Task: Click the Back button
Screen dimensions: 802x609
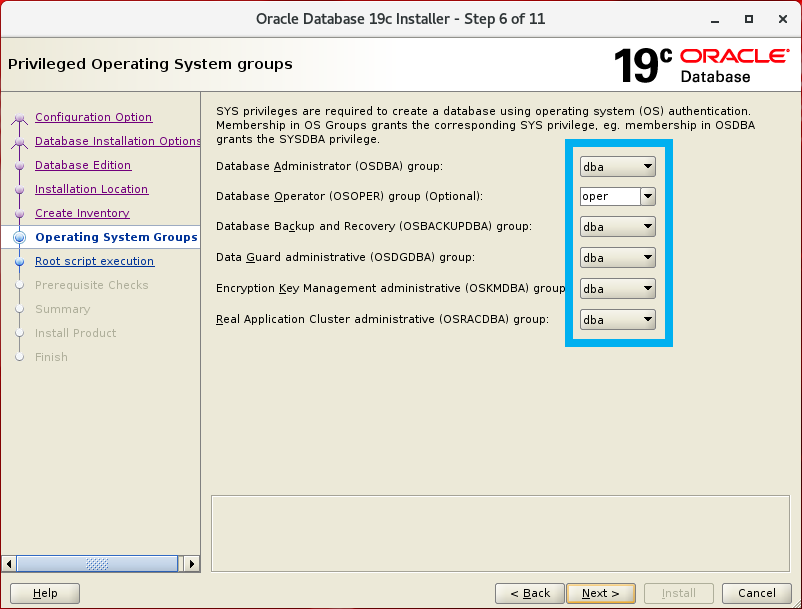Action: [530, 593]
